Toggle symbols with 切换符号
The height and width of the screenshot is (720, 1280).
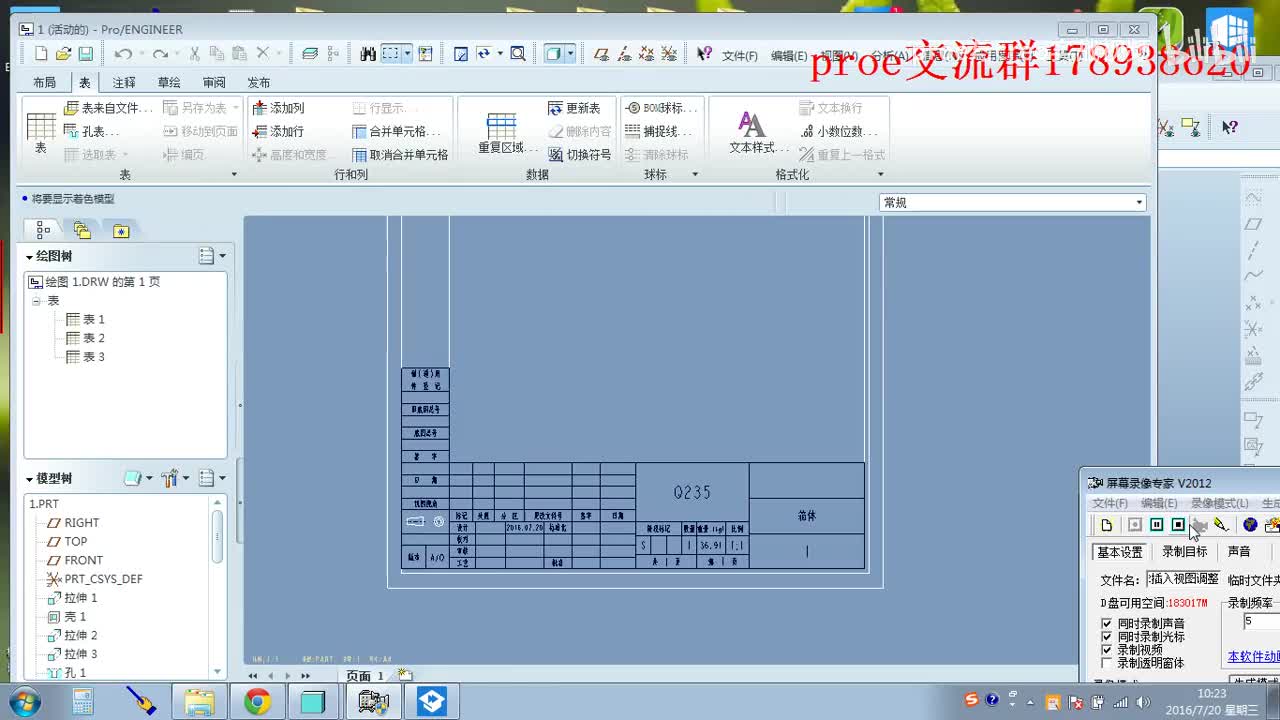click(x=580, y=155)
